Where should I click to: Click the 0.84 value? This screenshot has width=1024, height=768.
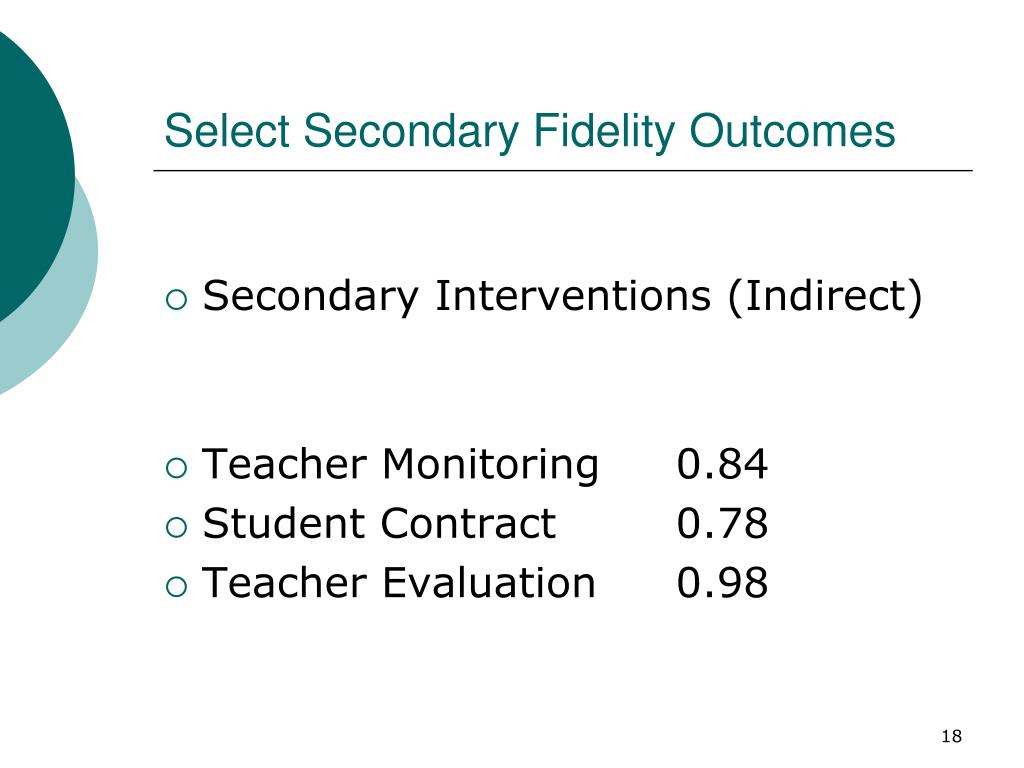pos(722,465)
